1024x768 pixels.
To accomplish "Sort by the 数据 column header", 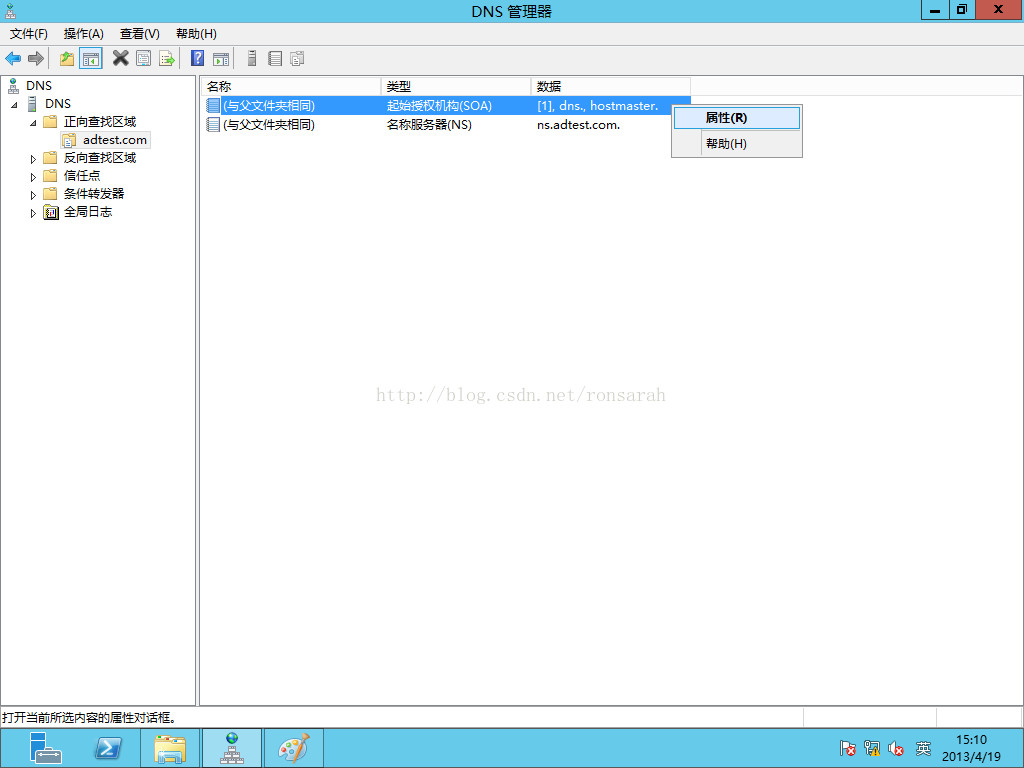I will (611, 86).
